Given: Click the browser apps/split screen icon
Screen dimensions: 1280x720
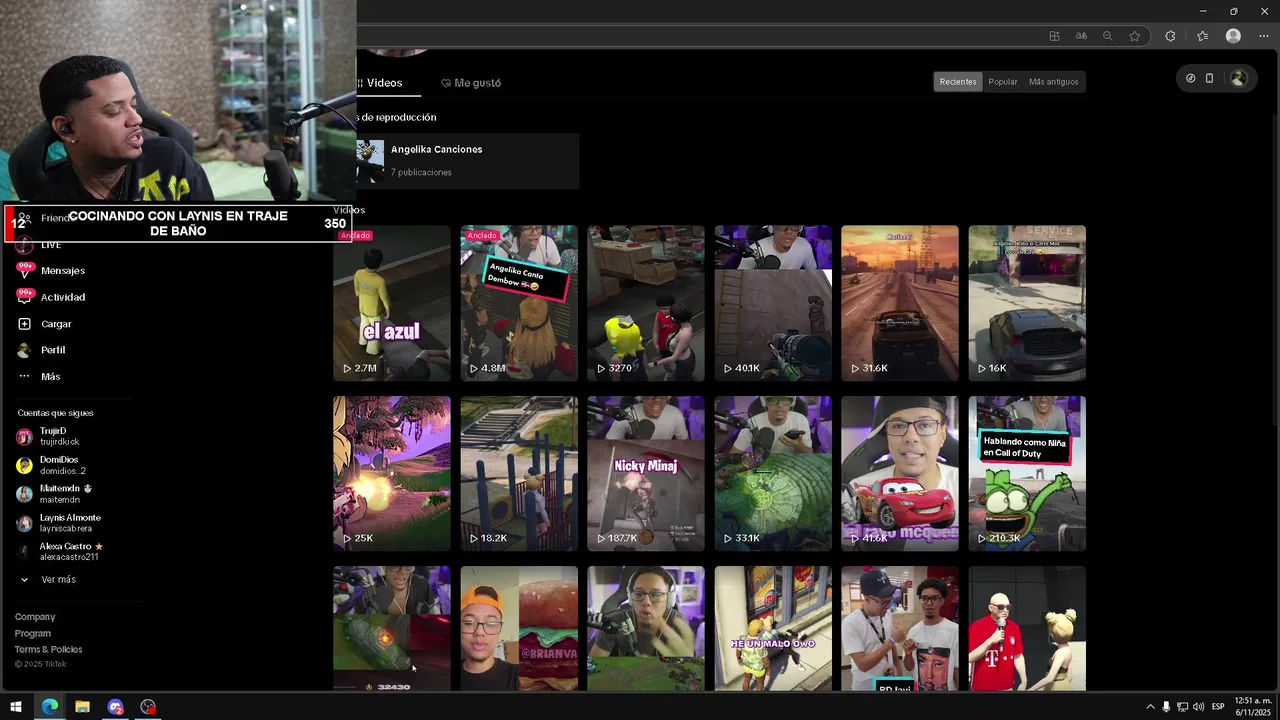Looking at the screenshot, I should 1054,36.
